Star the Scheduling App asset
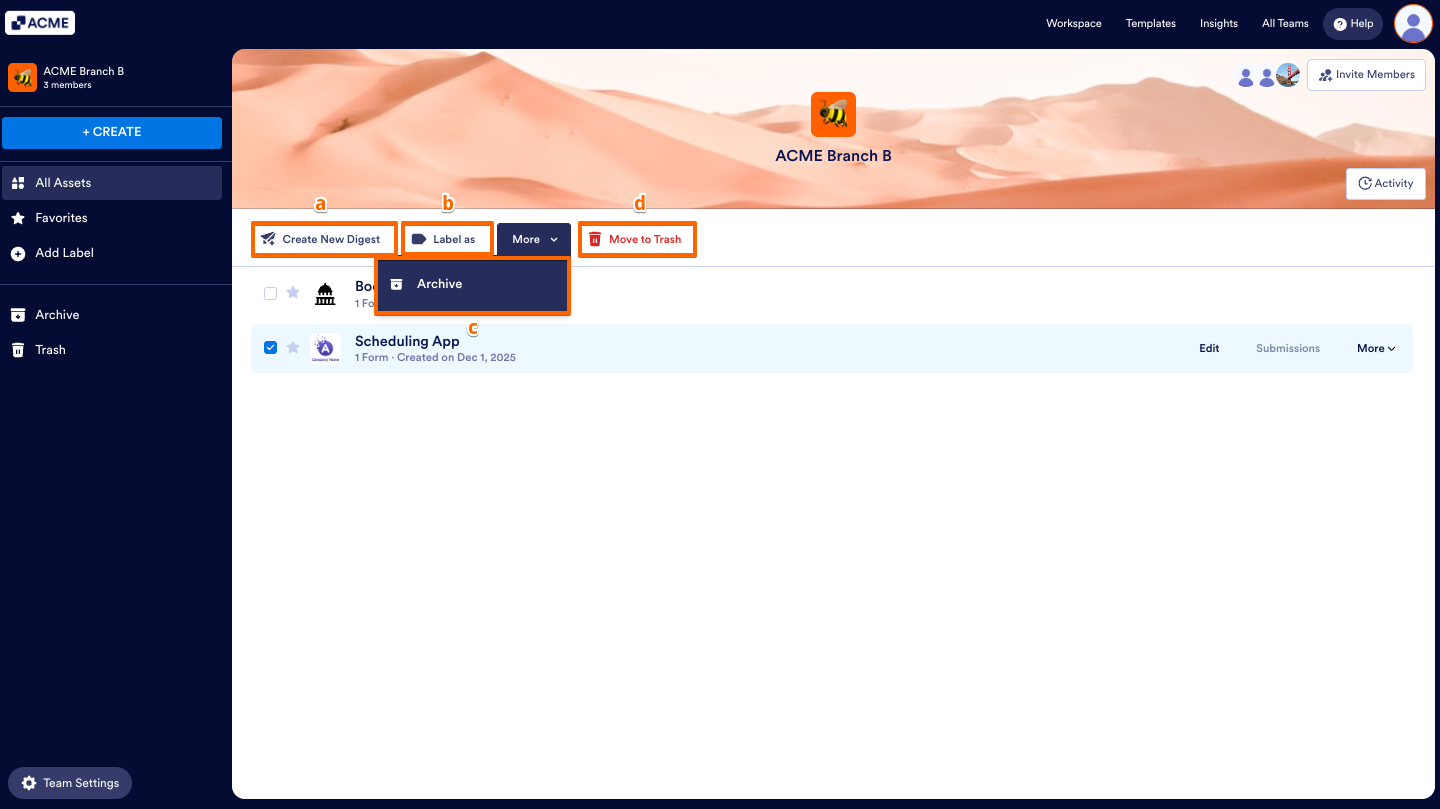Screen dimensions: 1440x809 click(293, 347)
